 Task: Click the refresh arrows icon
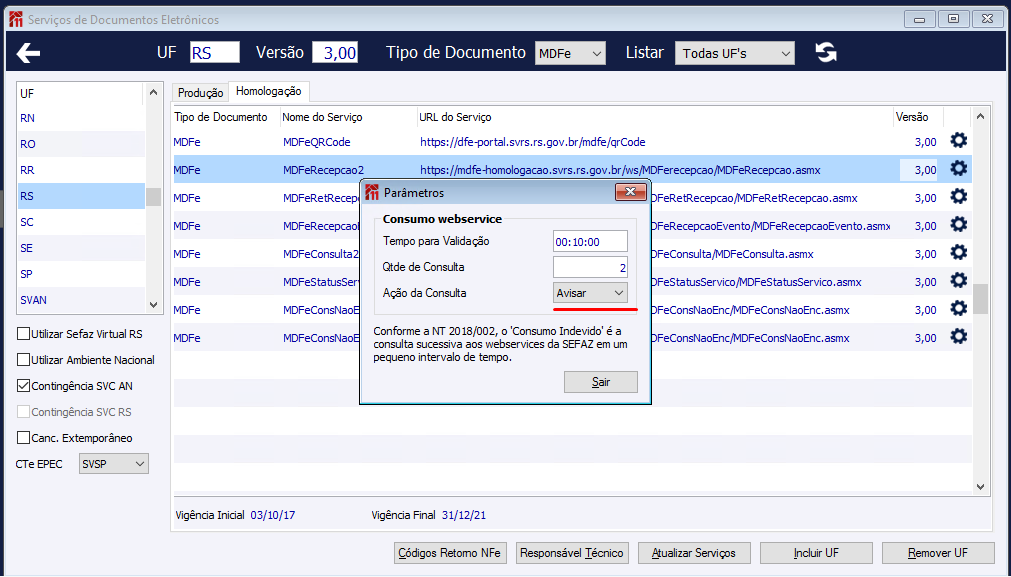(826, 52)
